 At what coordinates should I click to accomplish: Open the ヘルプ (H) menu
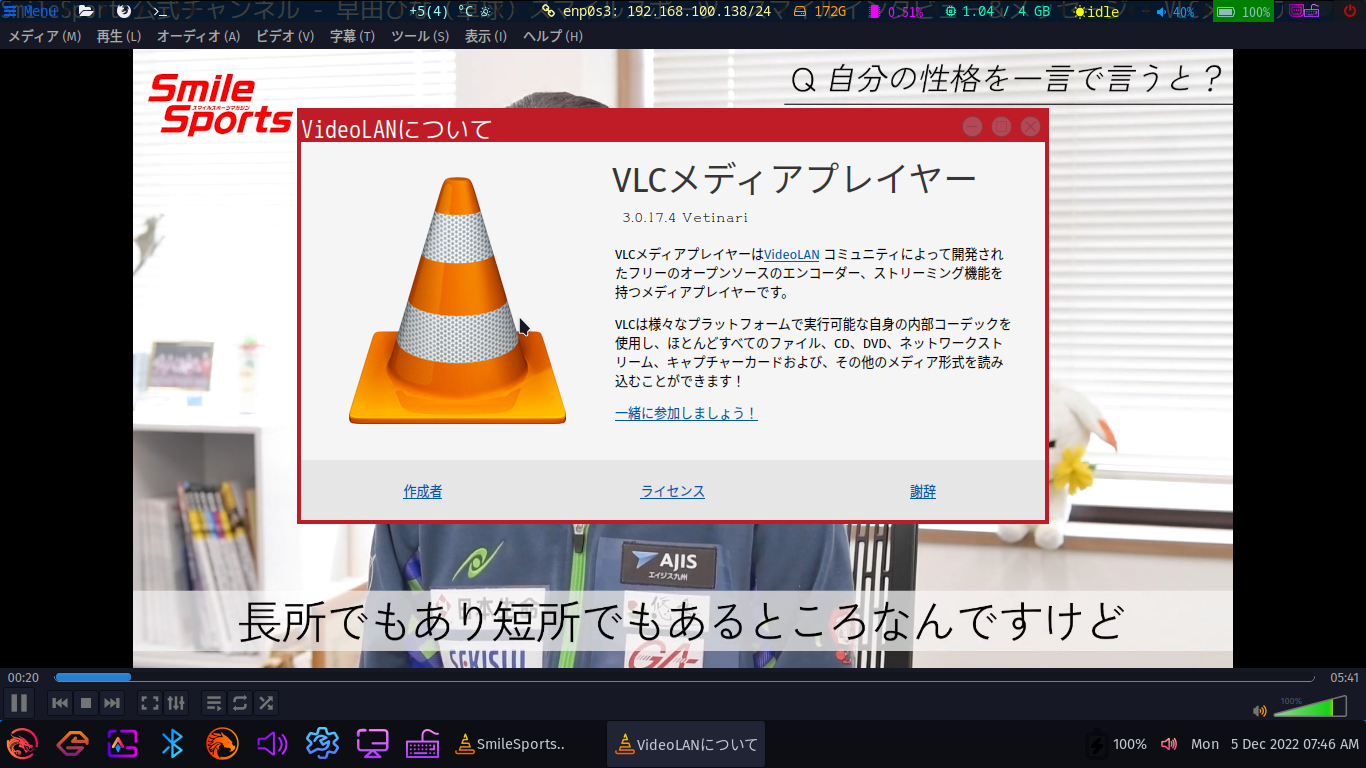tap(553, 36)
